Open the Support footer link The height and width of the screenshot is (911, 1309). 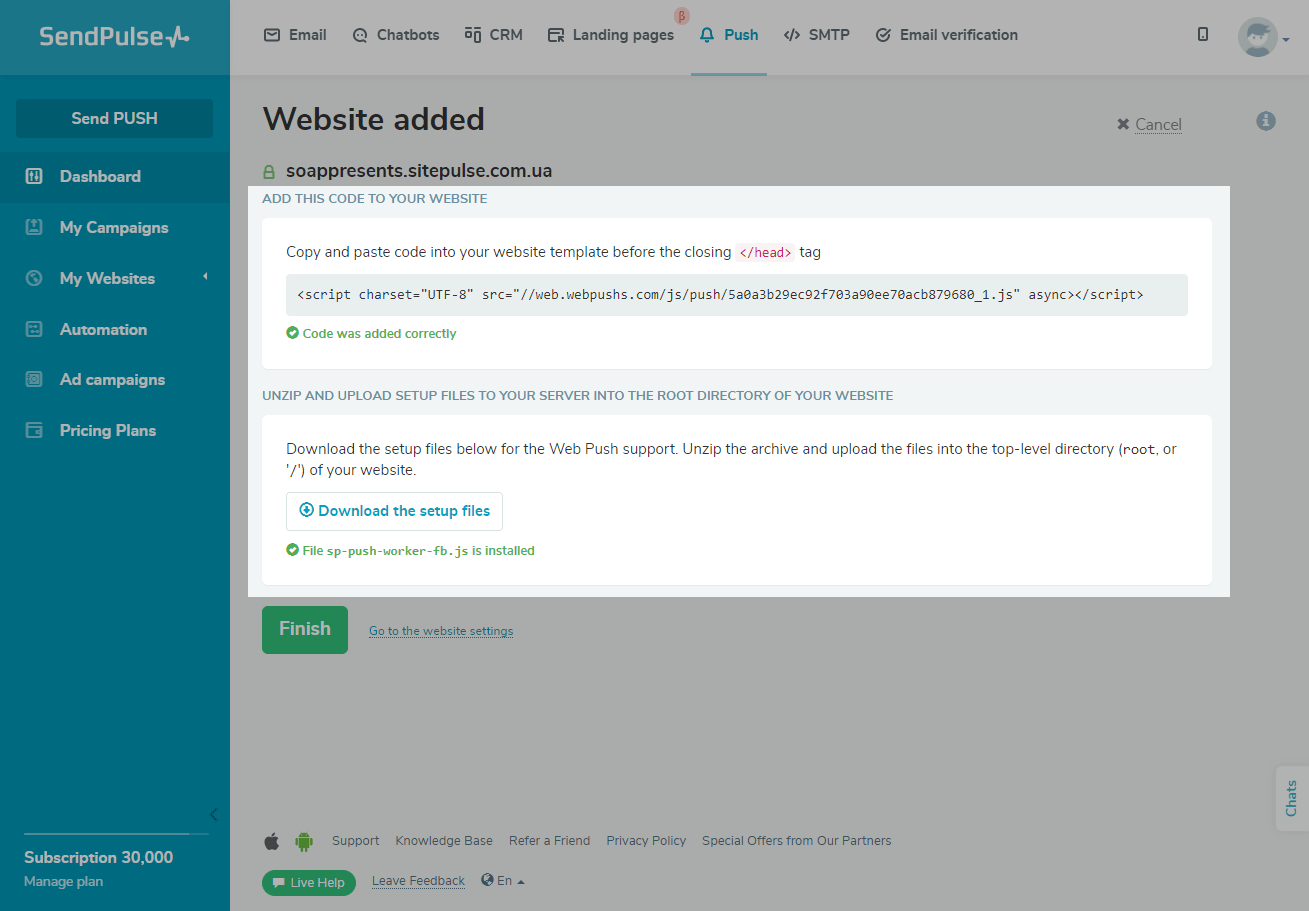pyautogui.click(x=356, y=841)
